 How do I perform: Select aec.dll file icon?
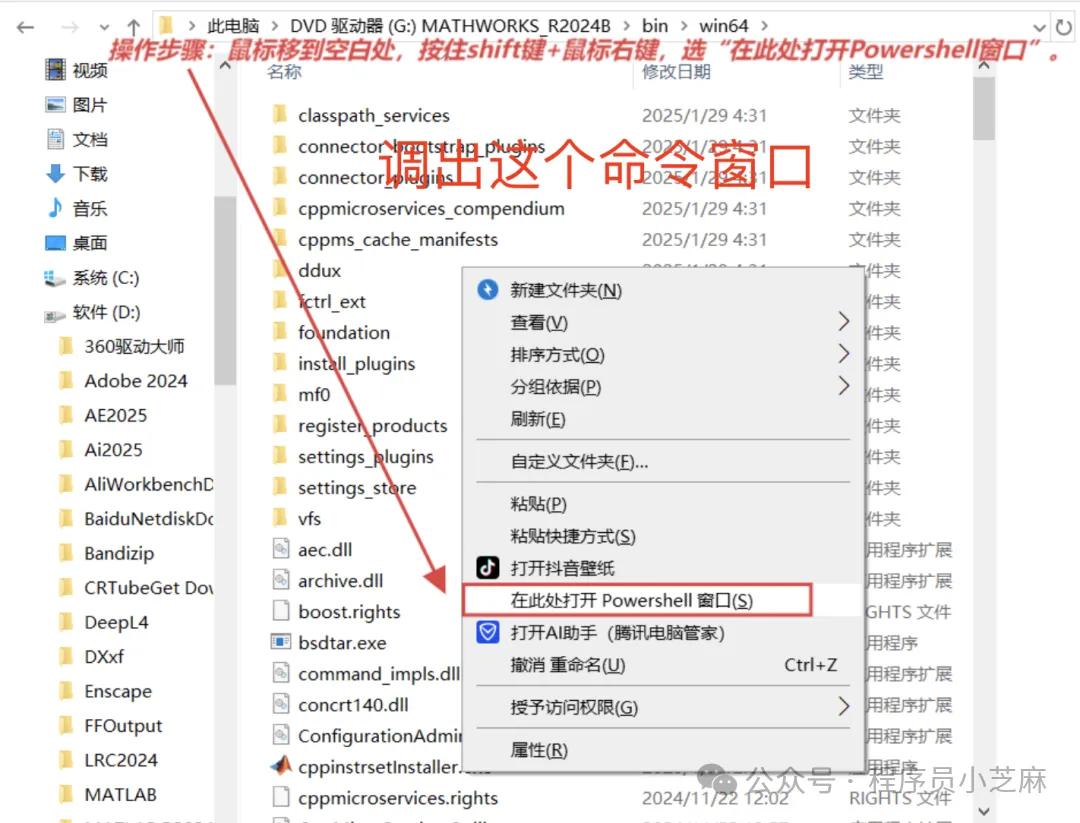[x=280, y=549]
